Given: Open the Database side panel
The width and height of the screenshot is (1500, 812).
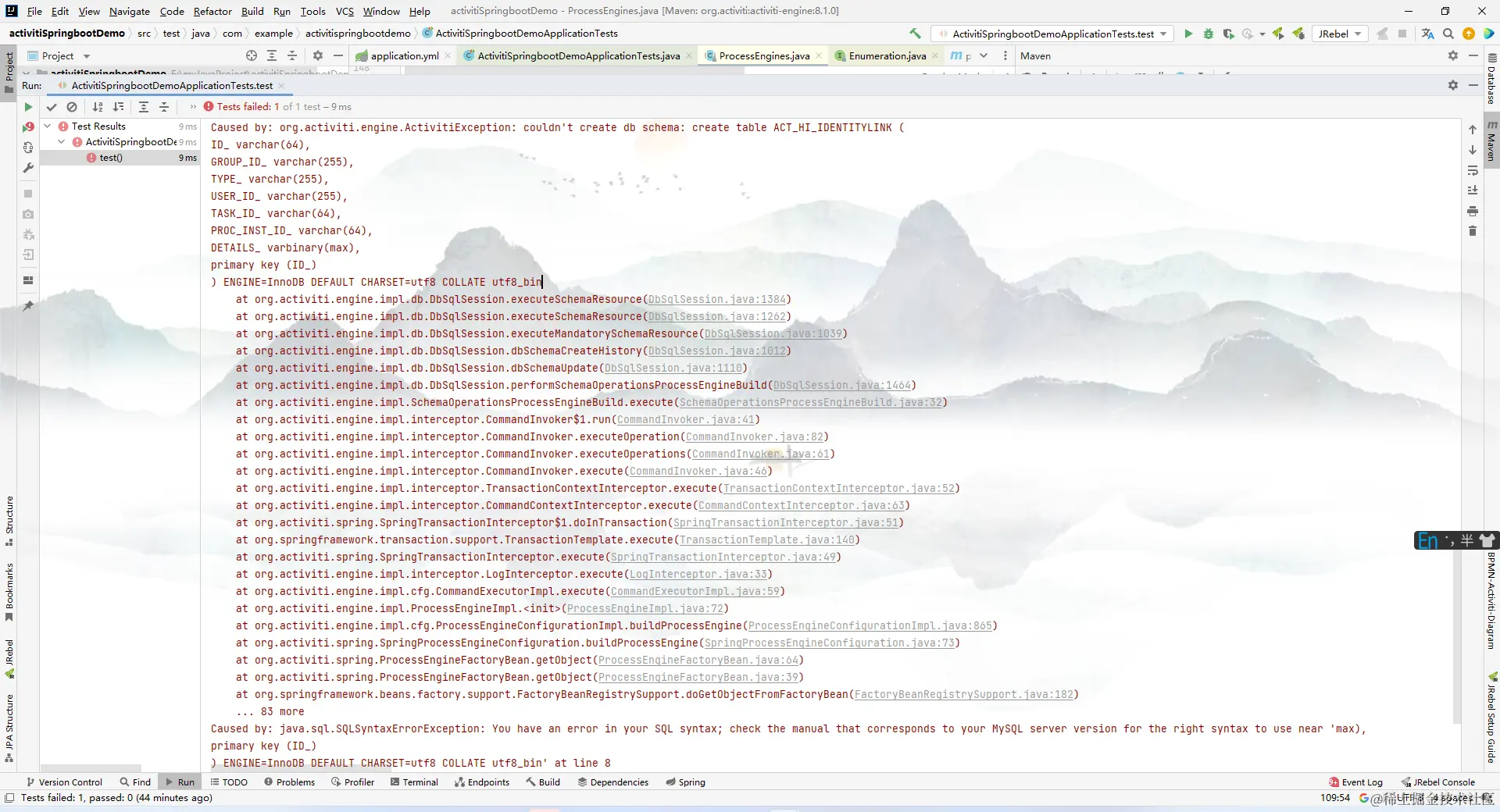Looking at the screenshot, I should pos(1491,79).
